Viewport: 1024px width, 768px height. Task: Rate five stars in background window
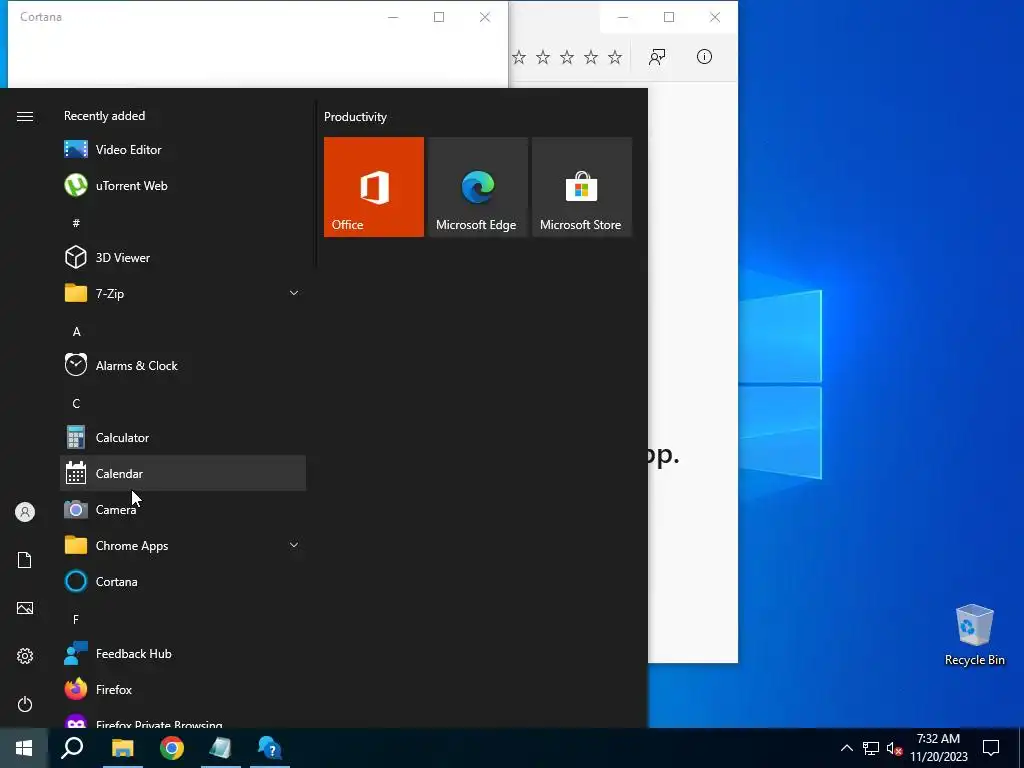point(615,57)
